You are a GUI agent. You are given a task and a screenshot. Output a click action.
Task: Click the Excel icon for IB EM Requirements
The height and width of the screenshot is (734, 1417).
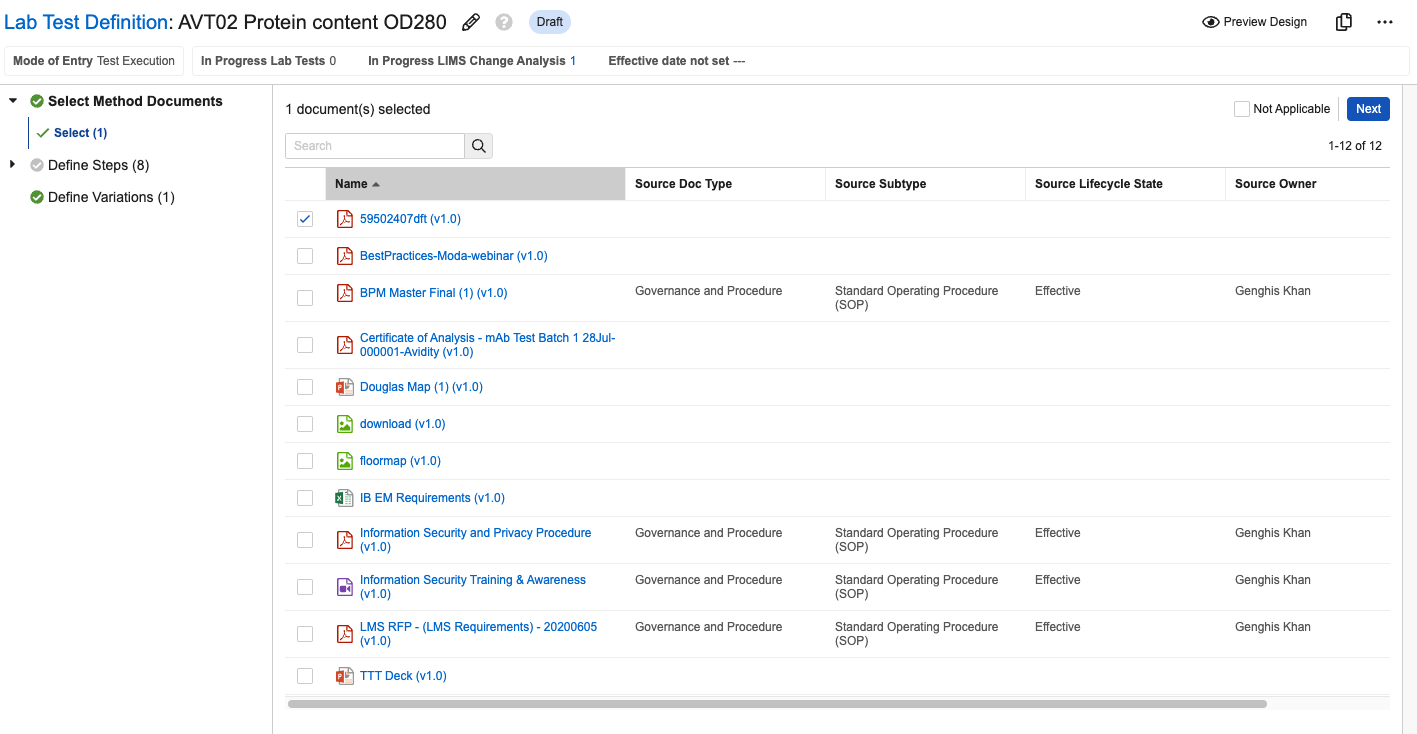[x=345, y=498]
